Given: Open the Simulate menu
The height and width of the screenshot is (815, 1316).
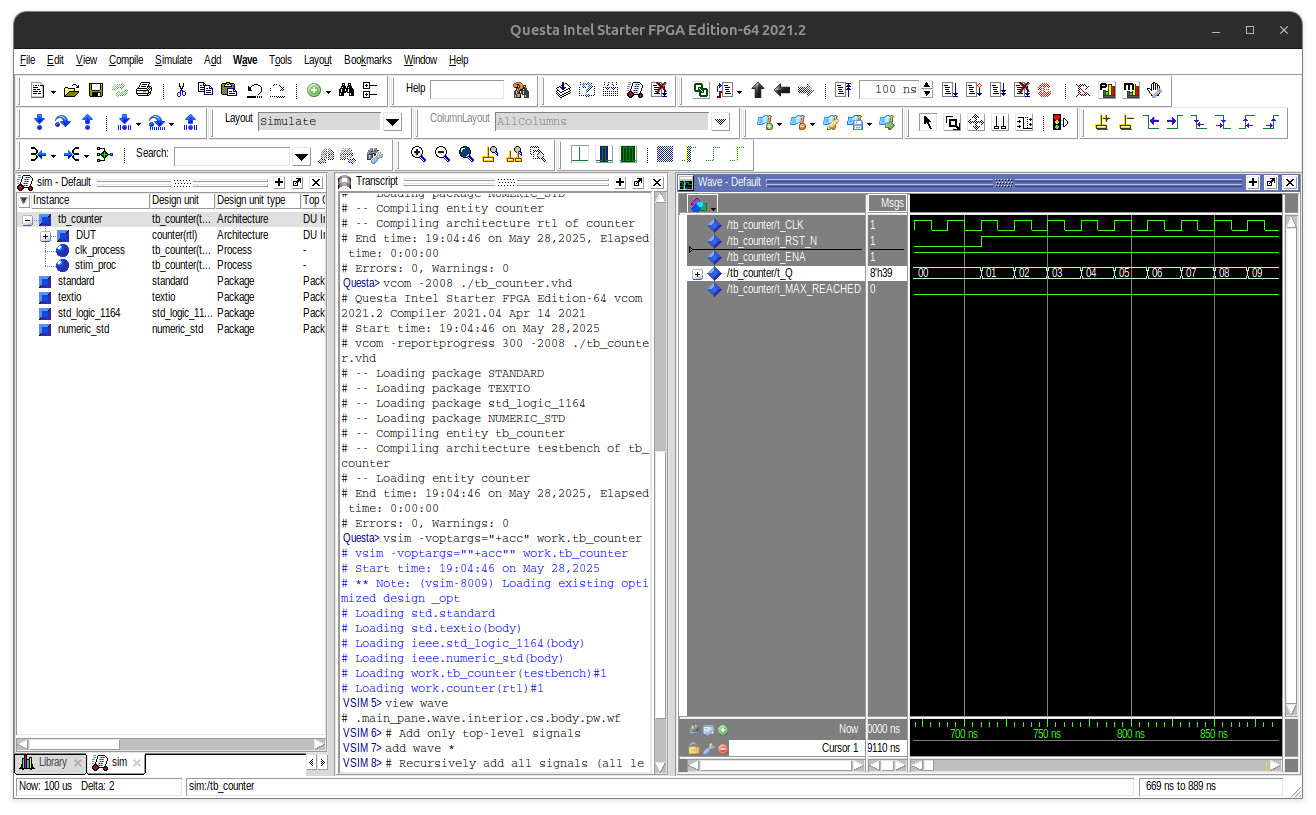Looking at the screenshot, I should pyautogui.click(x=173, y=60).
